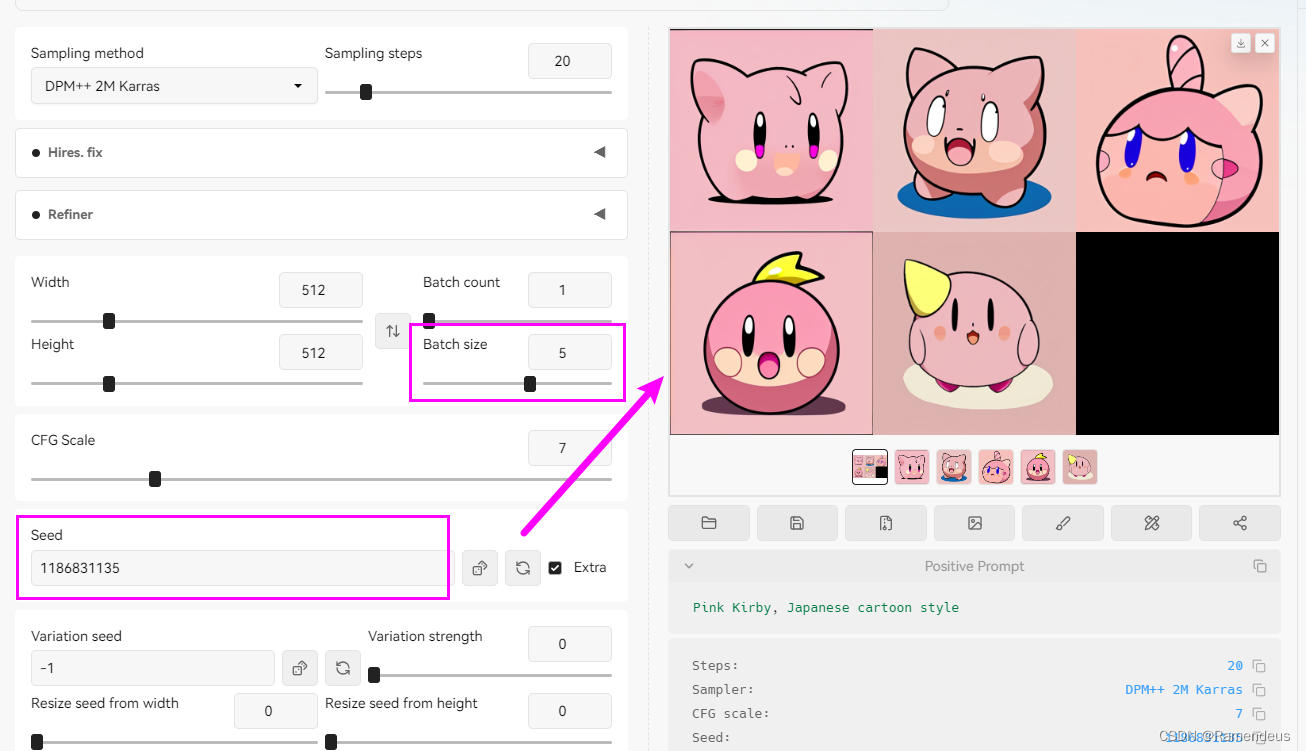Image resolution: width=1306 pixels, height=751 pixels.
Task: Open bottom-left round Kirby with yellow crest
Action: pyautogui.click(x=771, y=333)
